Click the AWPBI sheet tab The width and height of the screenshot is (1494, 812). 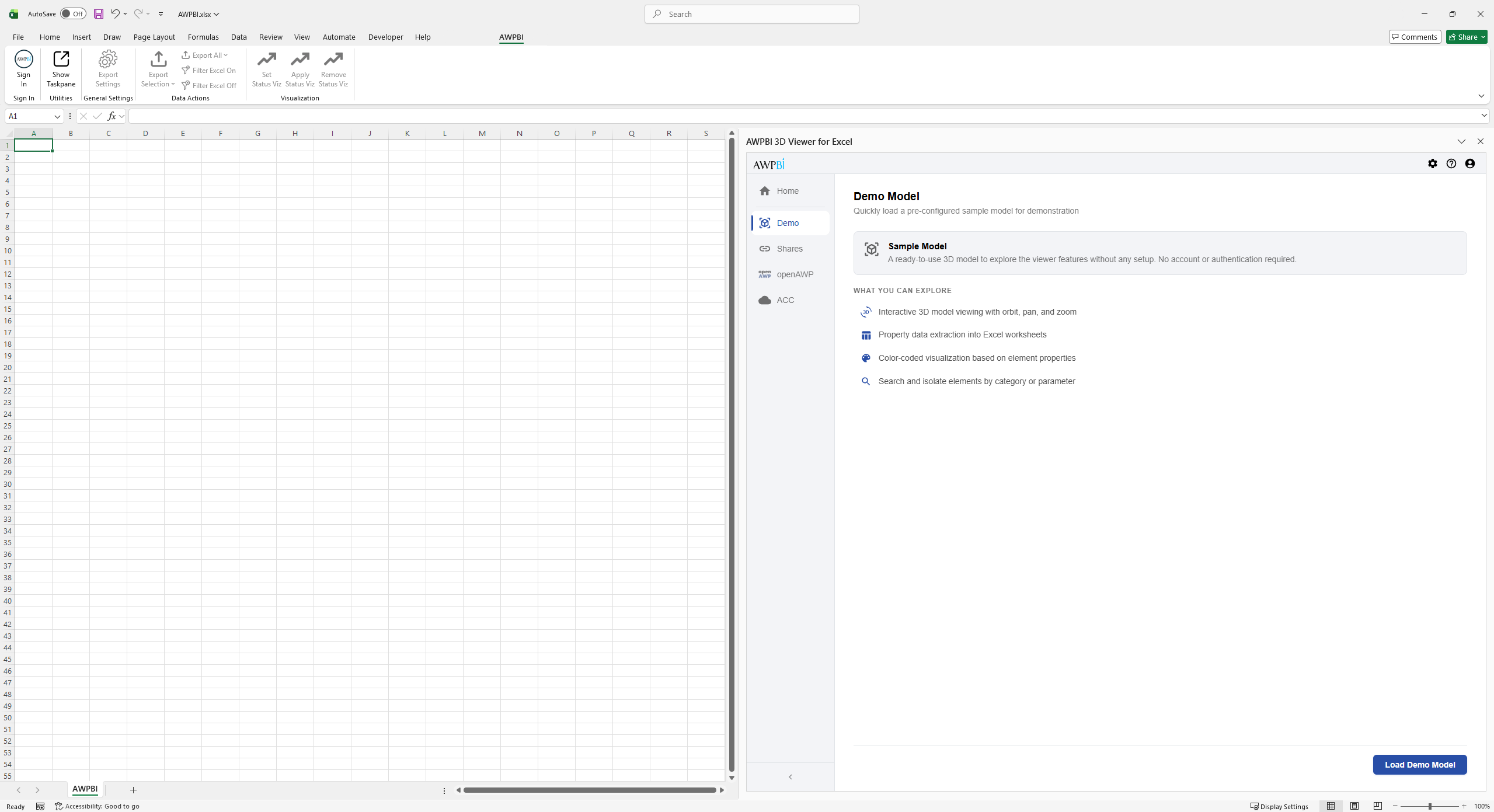85,789
